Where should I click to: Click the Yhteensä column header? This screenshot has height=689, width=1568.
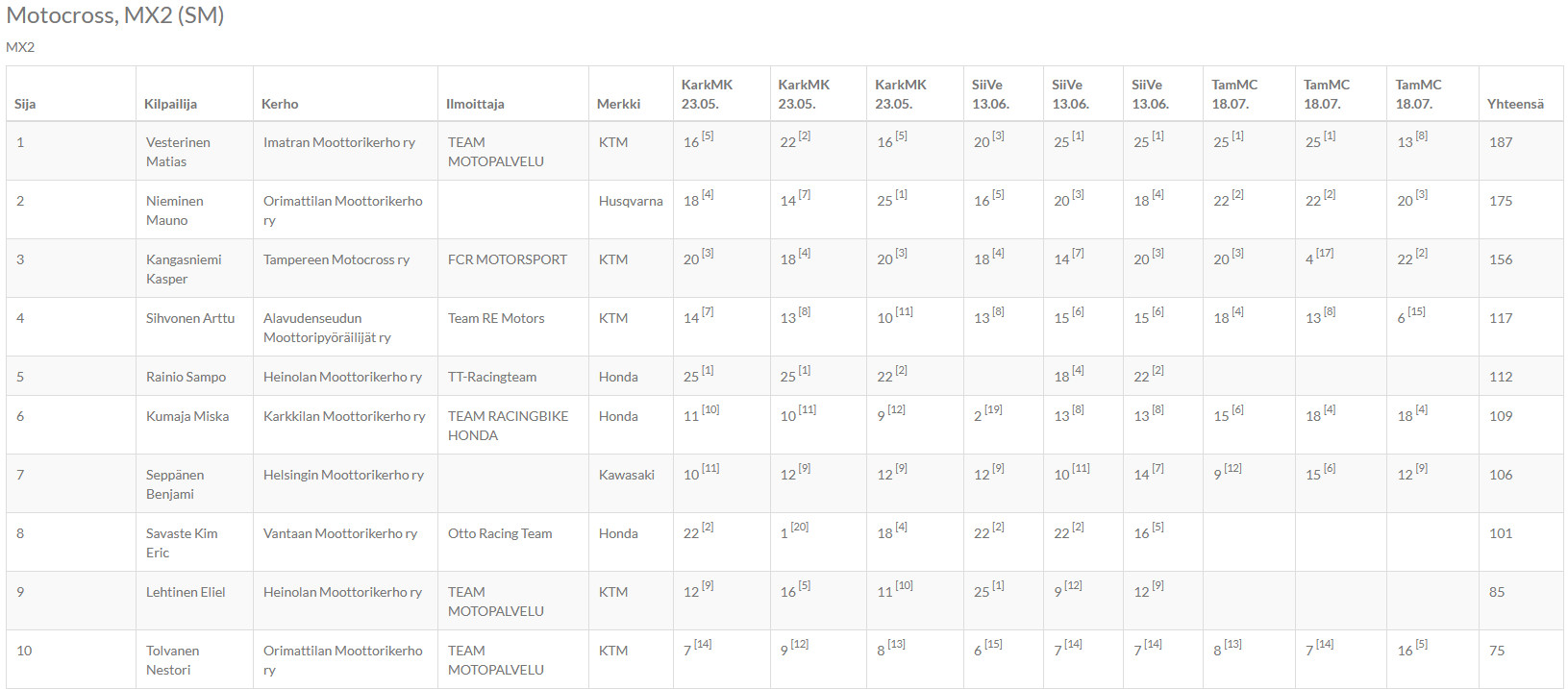coord(1515,104)
